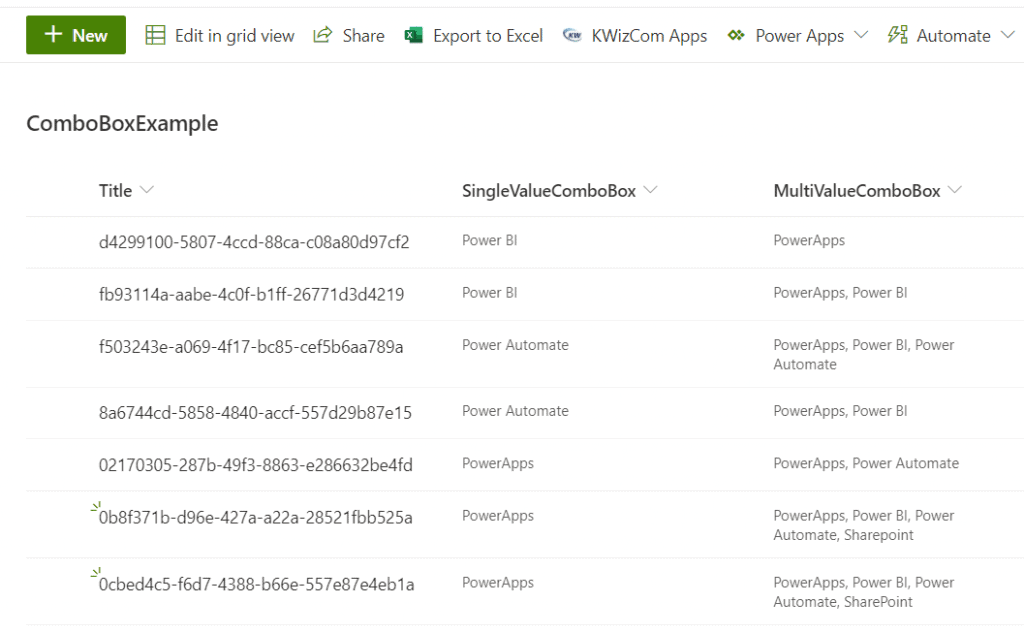Click the Automate flow icon
The width and height of the screenshot is (1024, 634).
point(897,35)
